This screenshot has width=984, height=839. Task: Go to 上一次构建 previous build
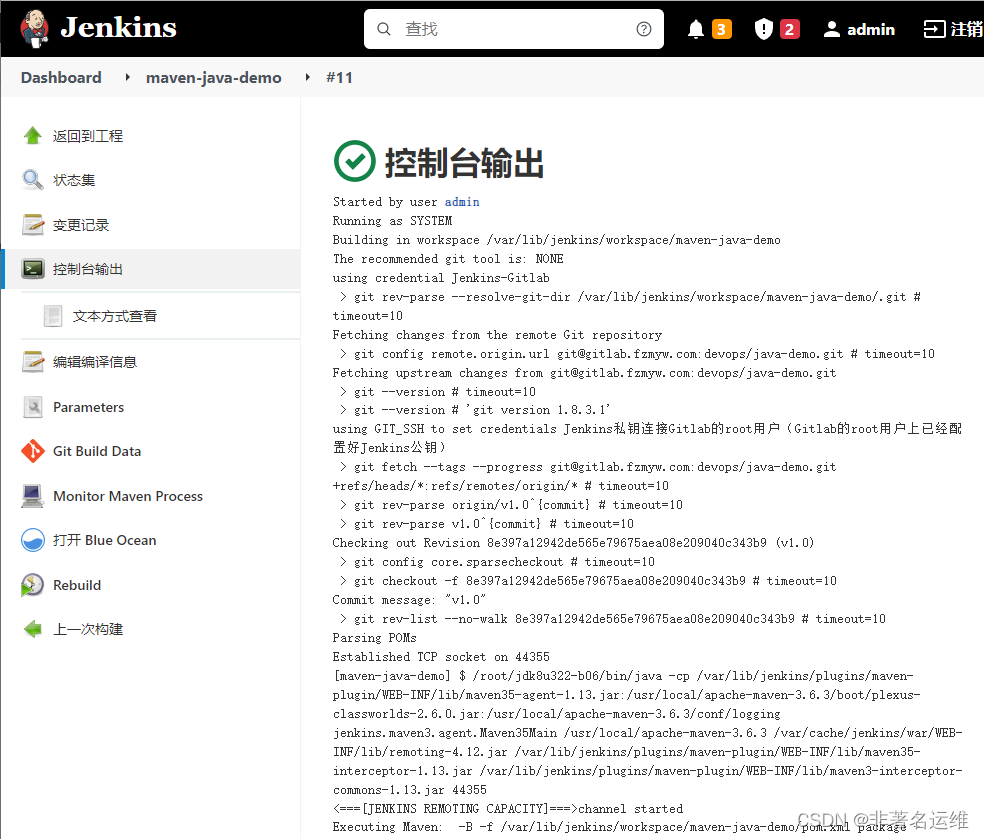(88, 629)
